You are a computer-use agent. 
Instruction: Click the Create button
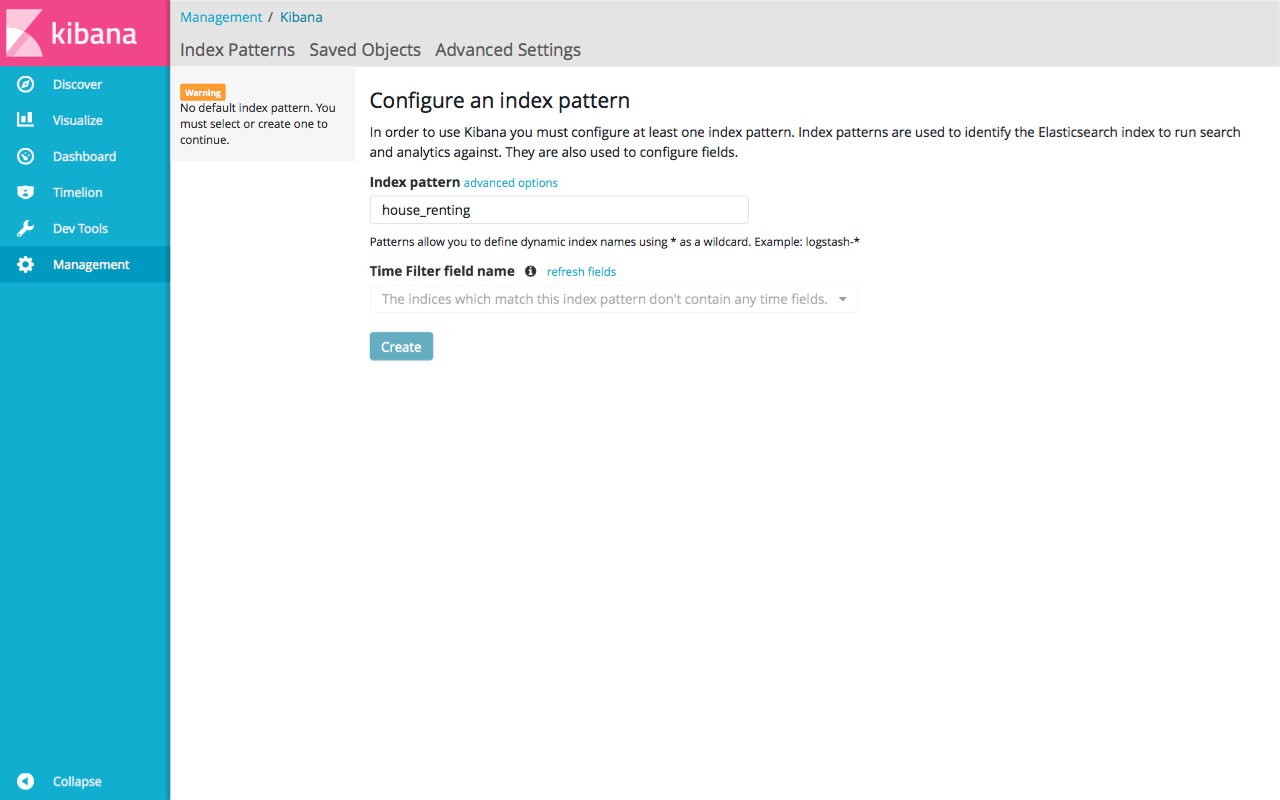pyautogui.click(x=401, y=346)
